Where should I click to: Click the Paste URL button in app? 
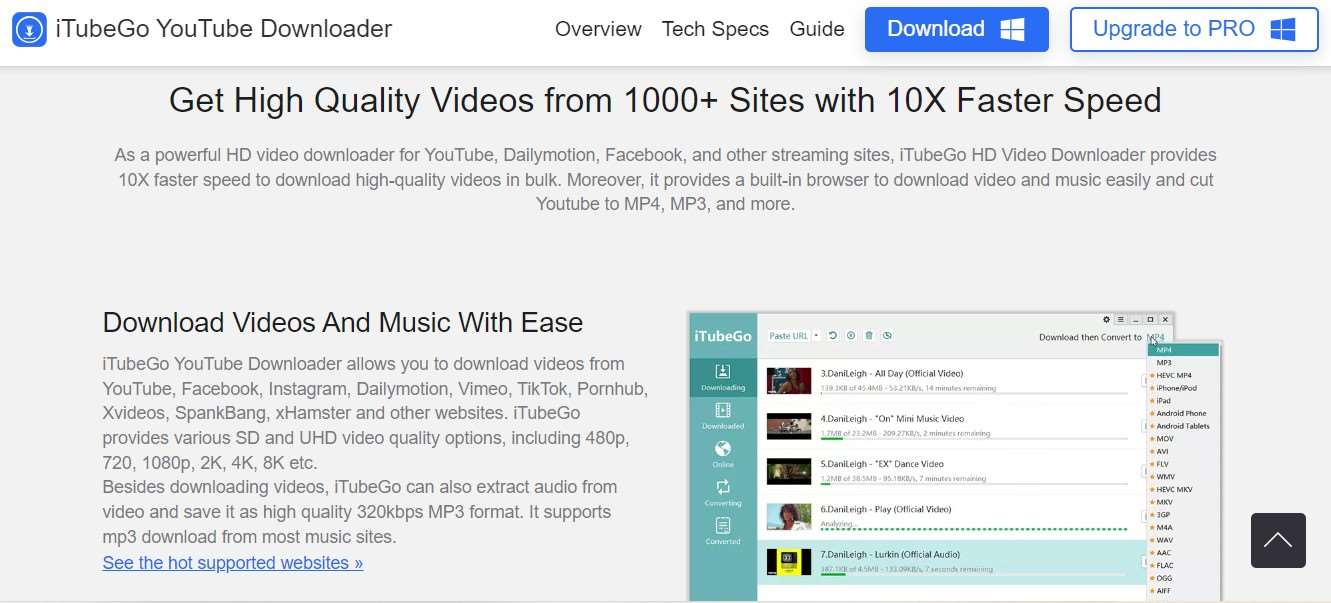tap(788, 336)
